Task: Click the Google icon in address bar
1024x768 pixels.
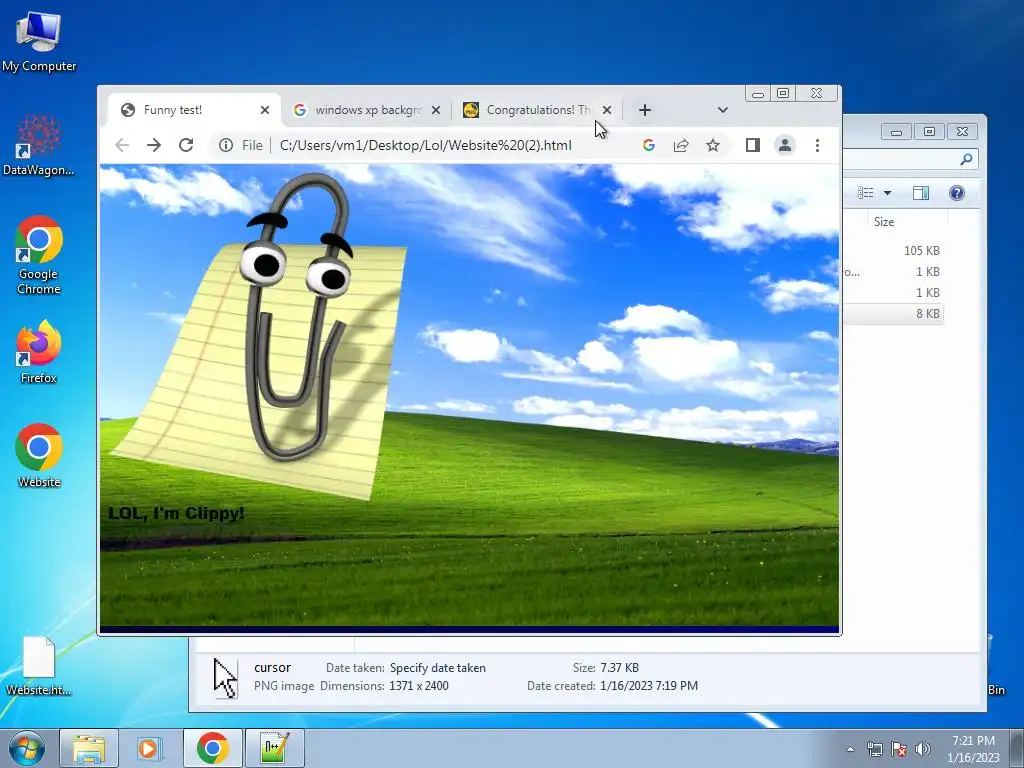Action: (648, 145)
